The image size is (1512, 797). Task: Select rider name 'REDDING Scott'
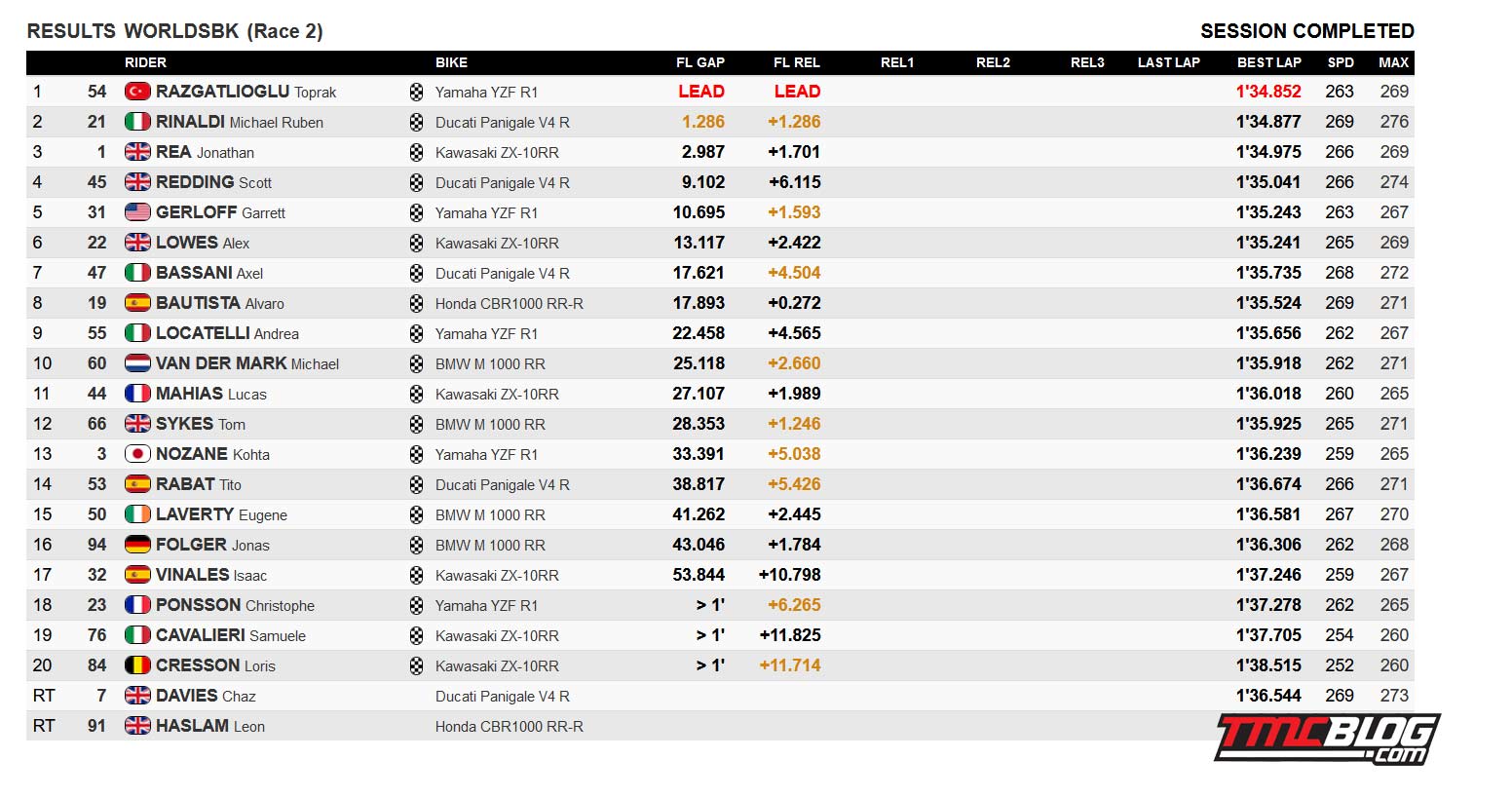[x=213, y=182]
